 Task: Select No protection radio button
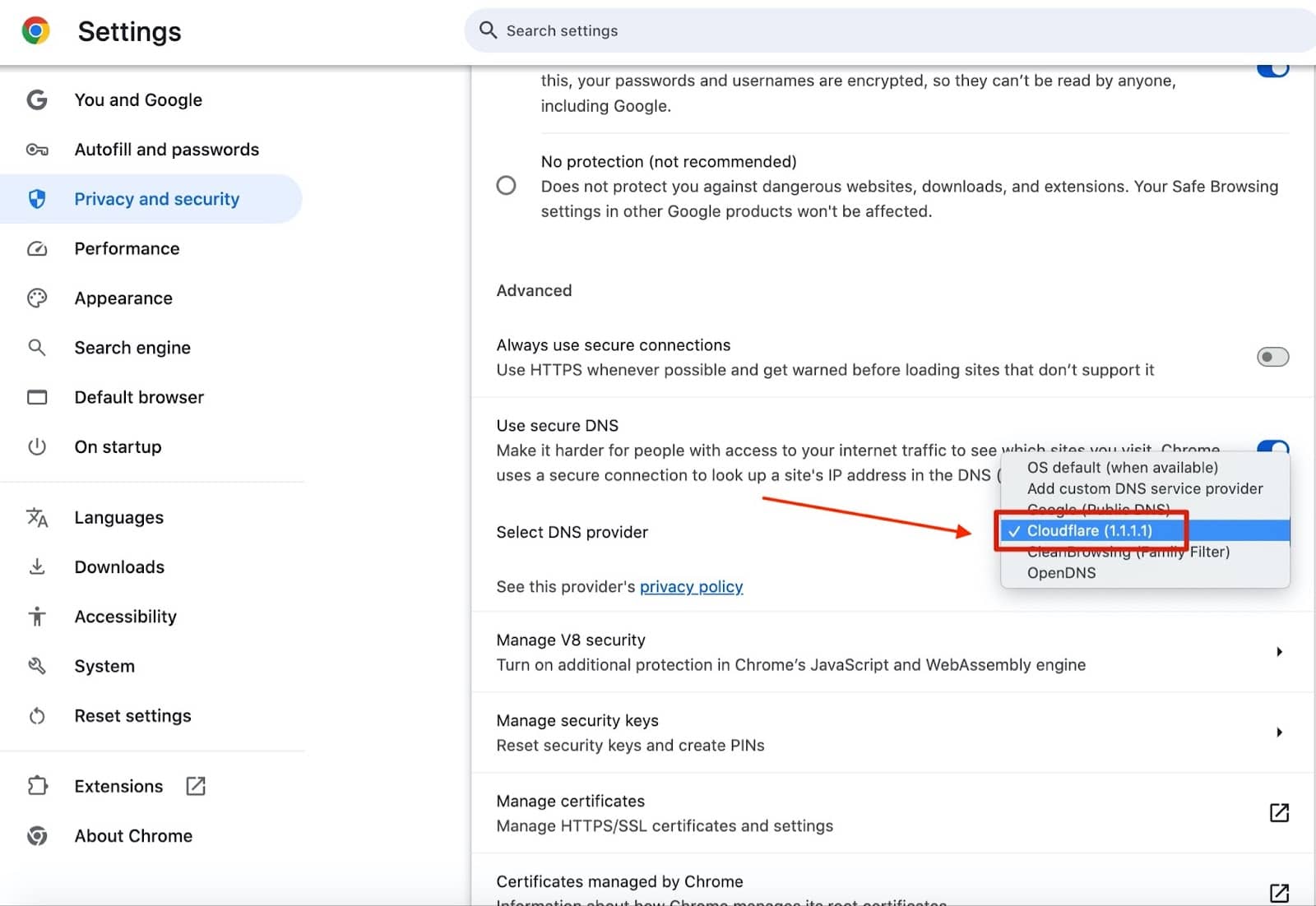507,186
